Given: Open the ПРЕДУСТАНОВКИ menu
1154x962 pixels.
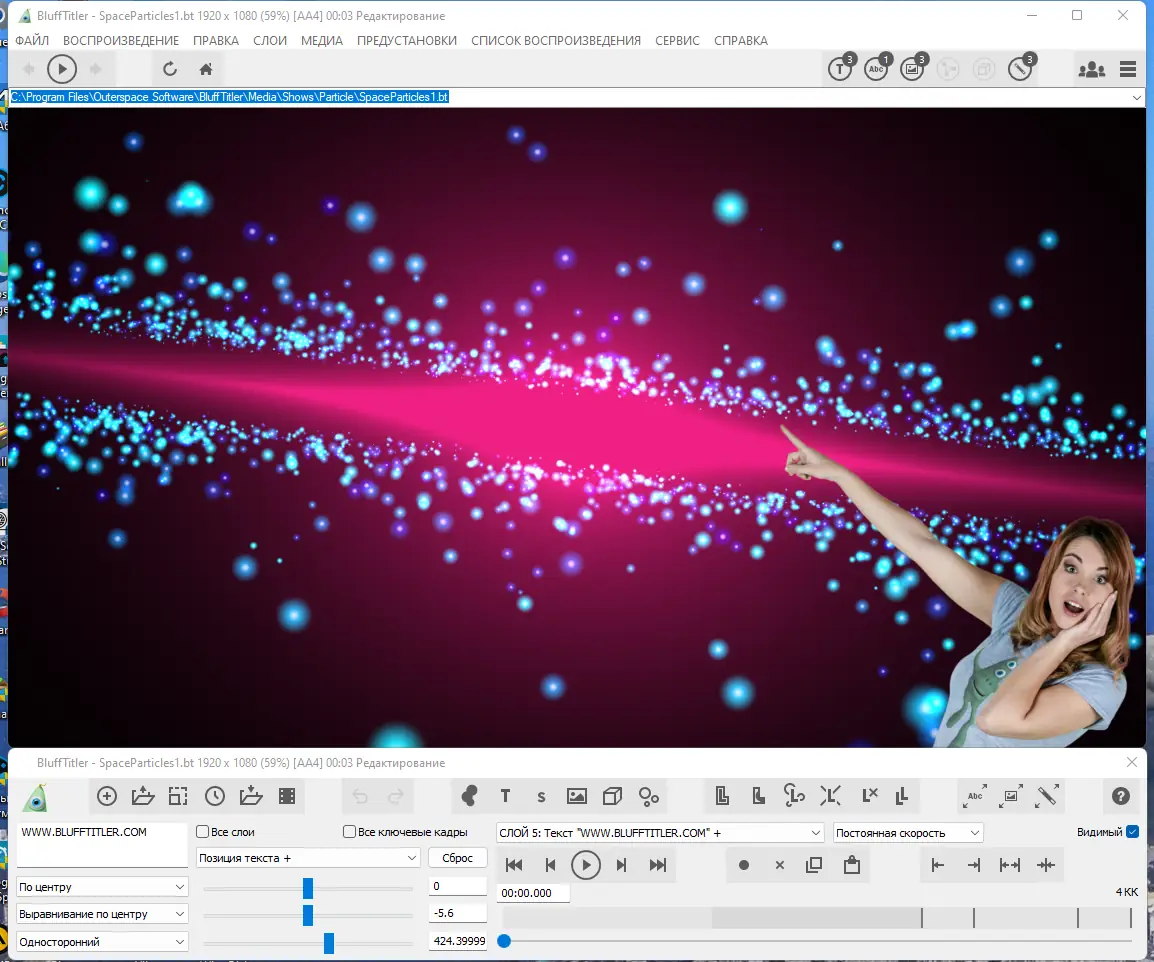Looking at the screenshot, I should point(406,40).
